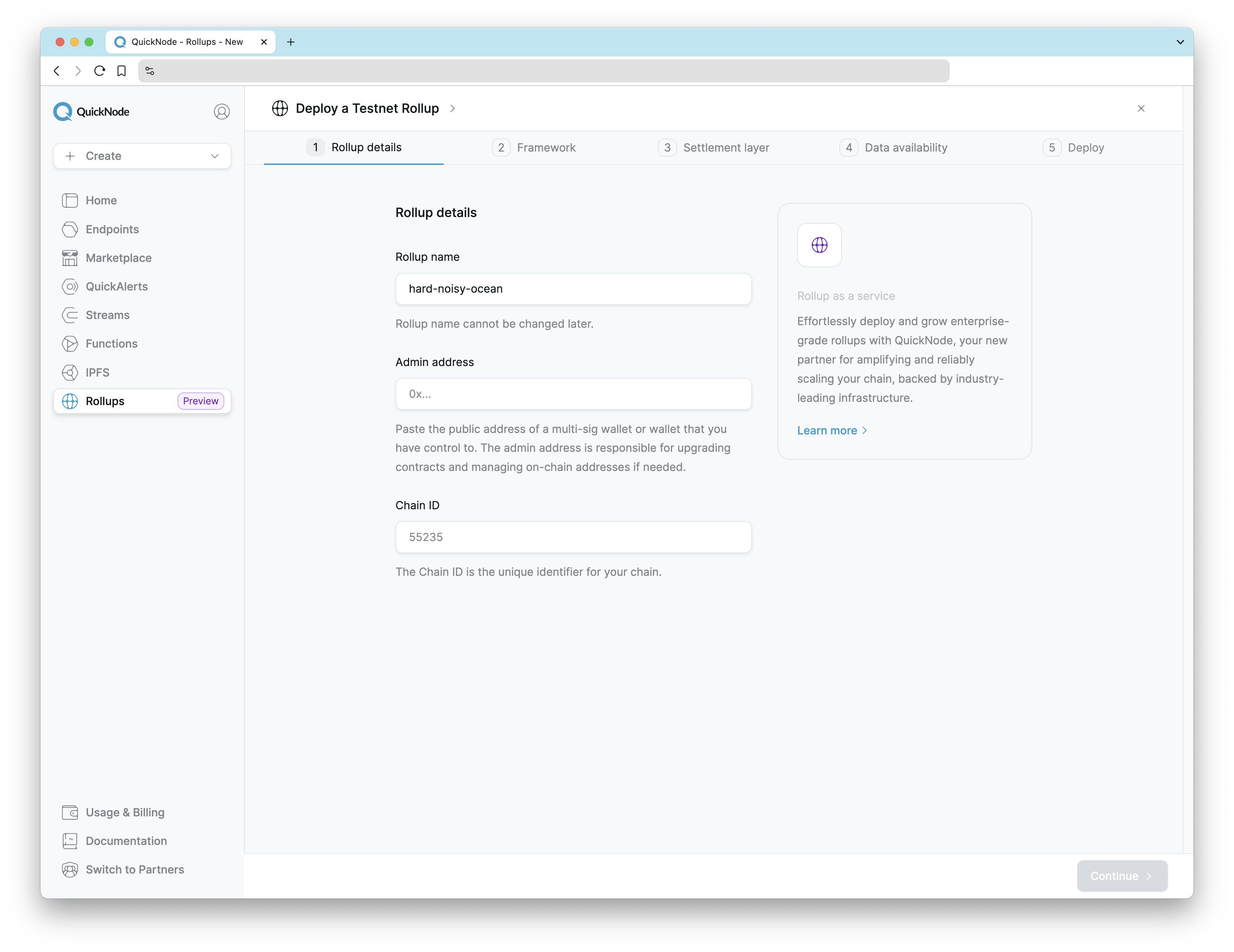The image size is (1234, 952).
Task: Click the Streams sidebar icon
Action: (x=70, y=315)
